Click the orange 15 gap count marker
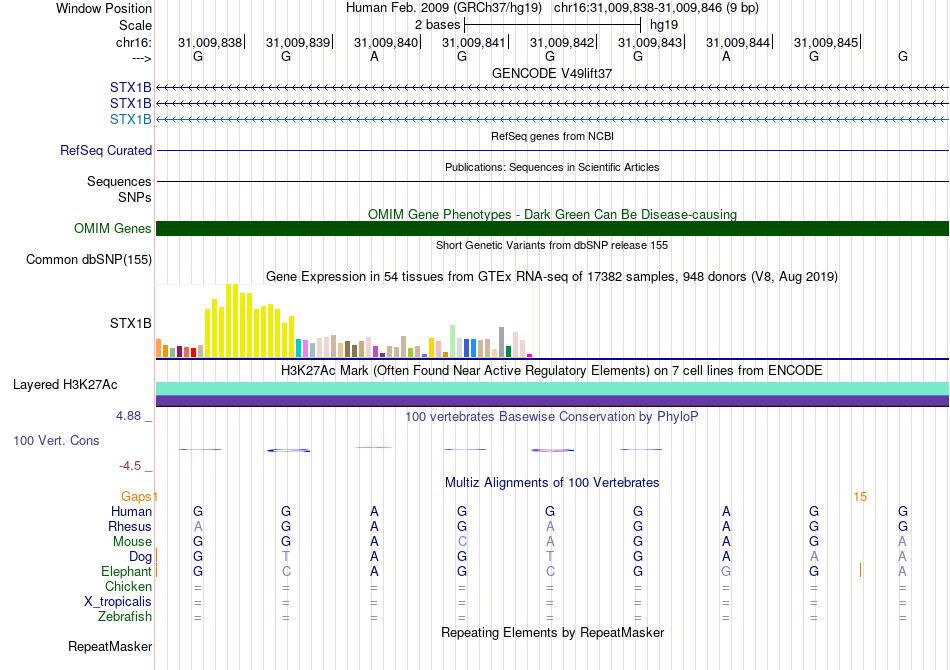Screen dimensions: 950x670 tap(860, 497)
